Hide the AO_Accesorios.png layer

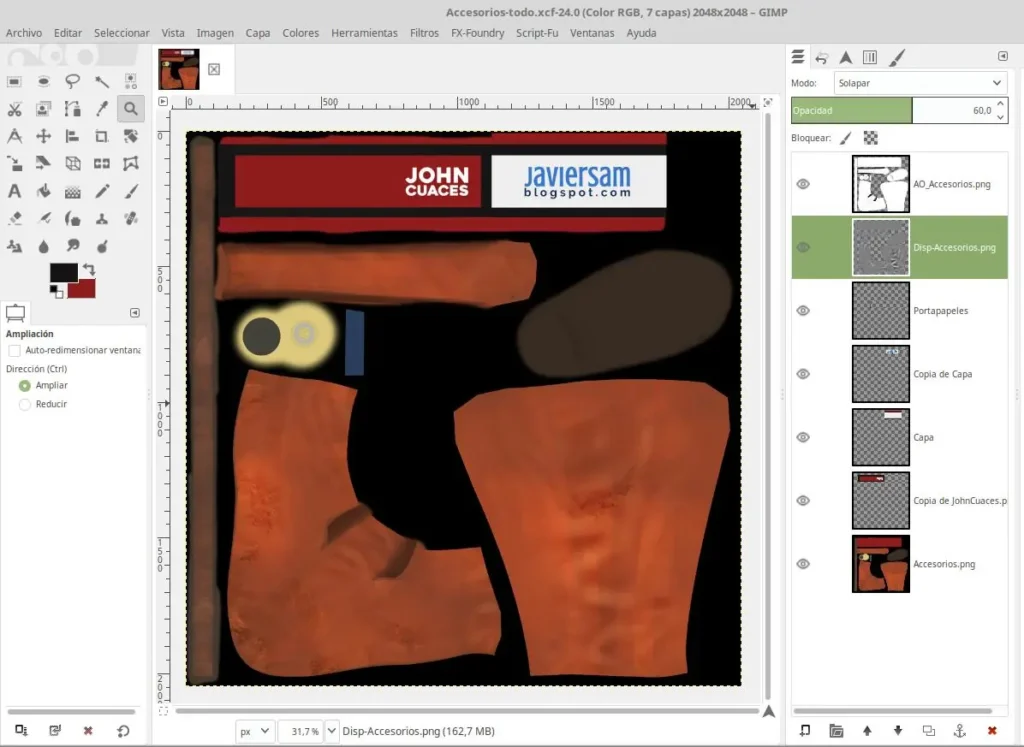(803, 184)
